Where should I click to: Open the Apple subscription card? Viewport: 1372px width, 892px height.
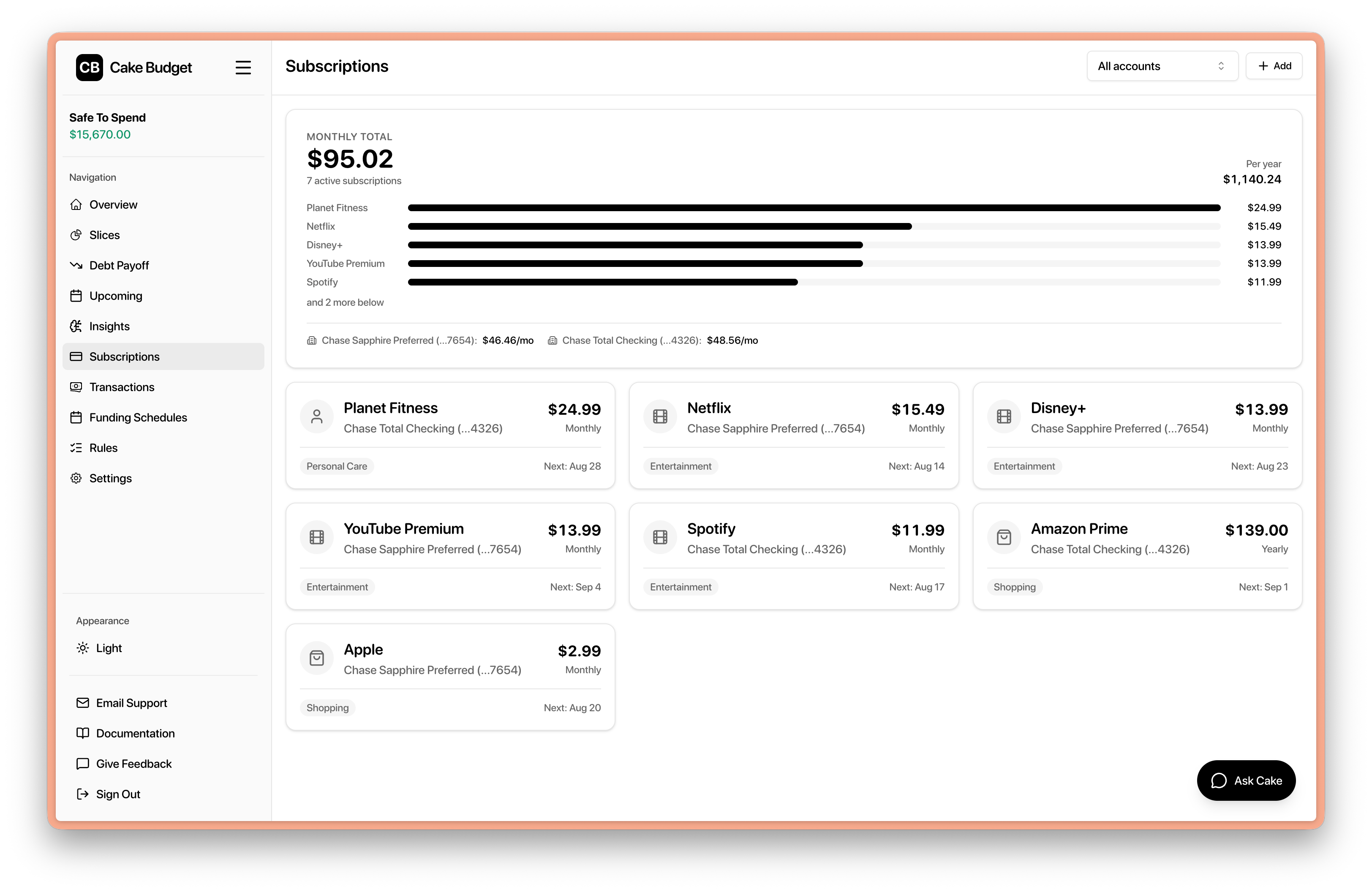[450, 677]
